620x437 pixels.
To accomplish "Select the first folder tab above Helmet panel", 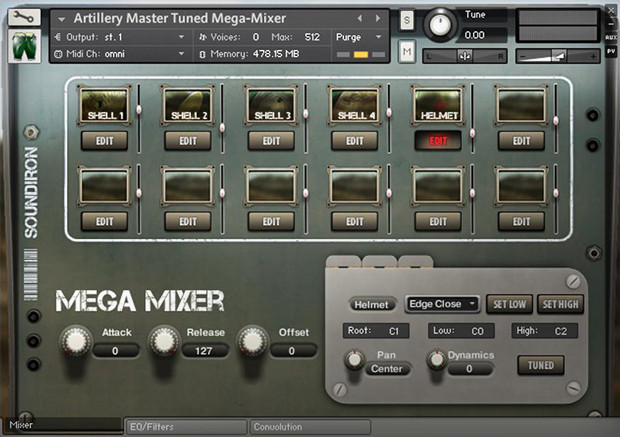I will pos(343,262).
